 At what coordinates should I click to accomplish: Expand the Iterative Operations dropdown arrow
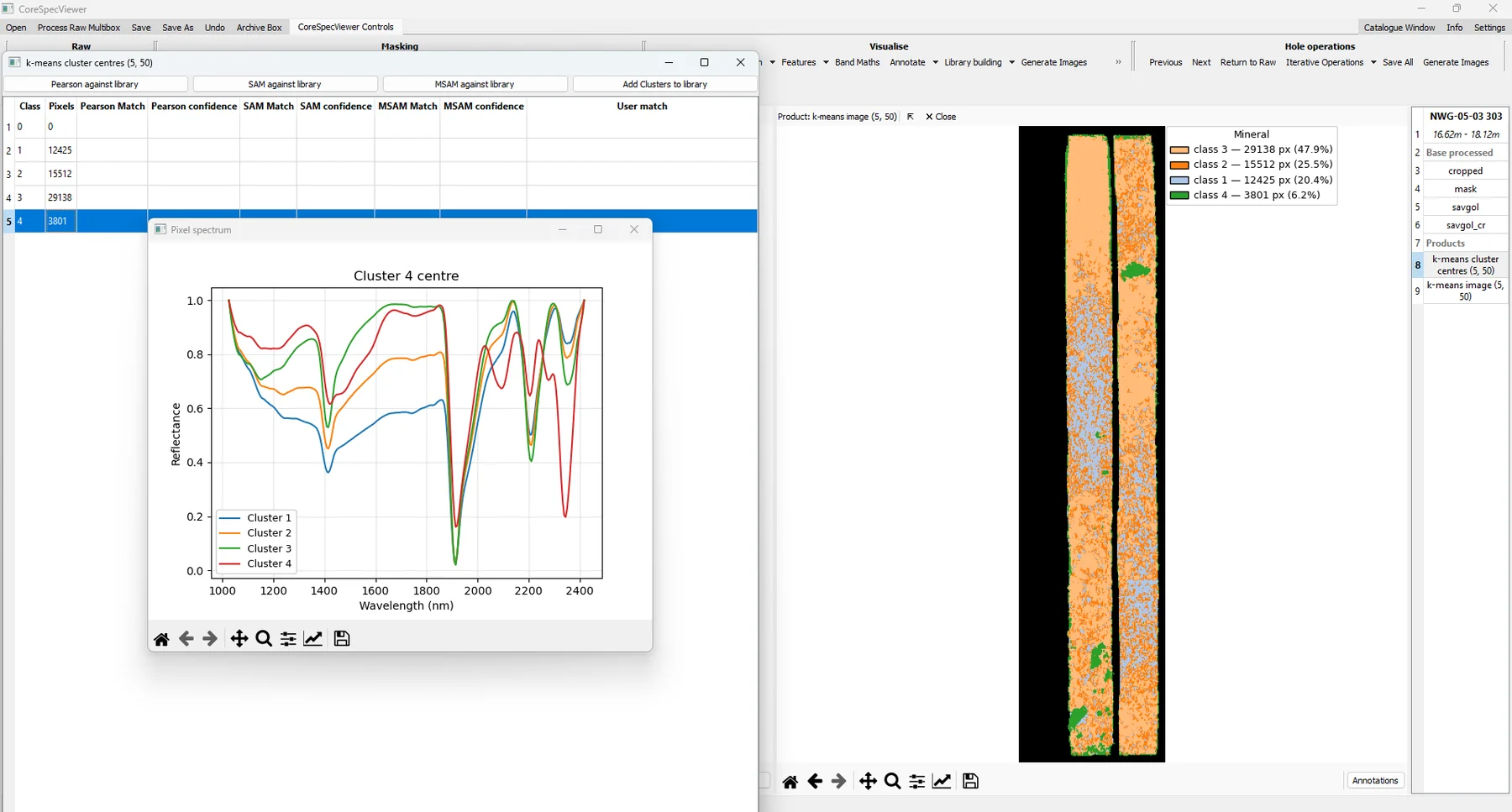tap(1373, 62)
